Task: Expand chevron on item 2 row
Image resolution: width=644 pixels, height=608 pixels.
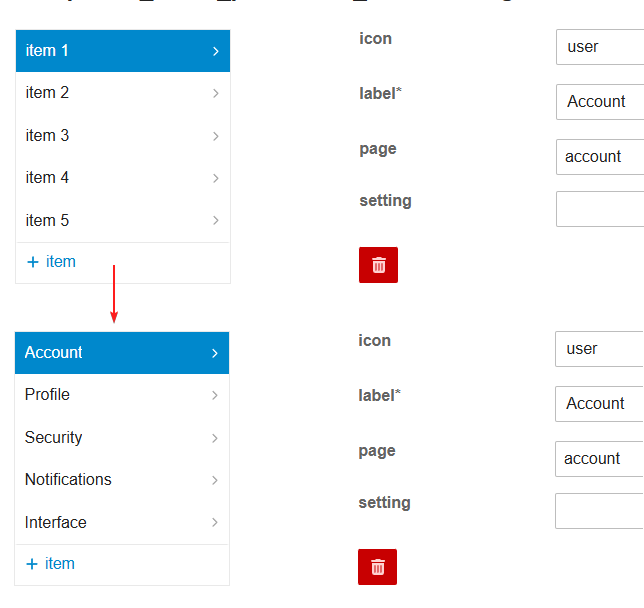Action: point(216,93)
